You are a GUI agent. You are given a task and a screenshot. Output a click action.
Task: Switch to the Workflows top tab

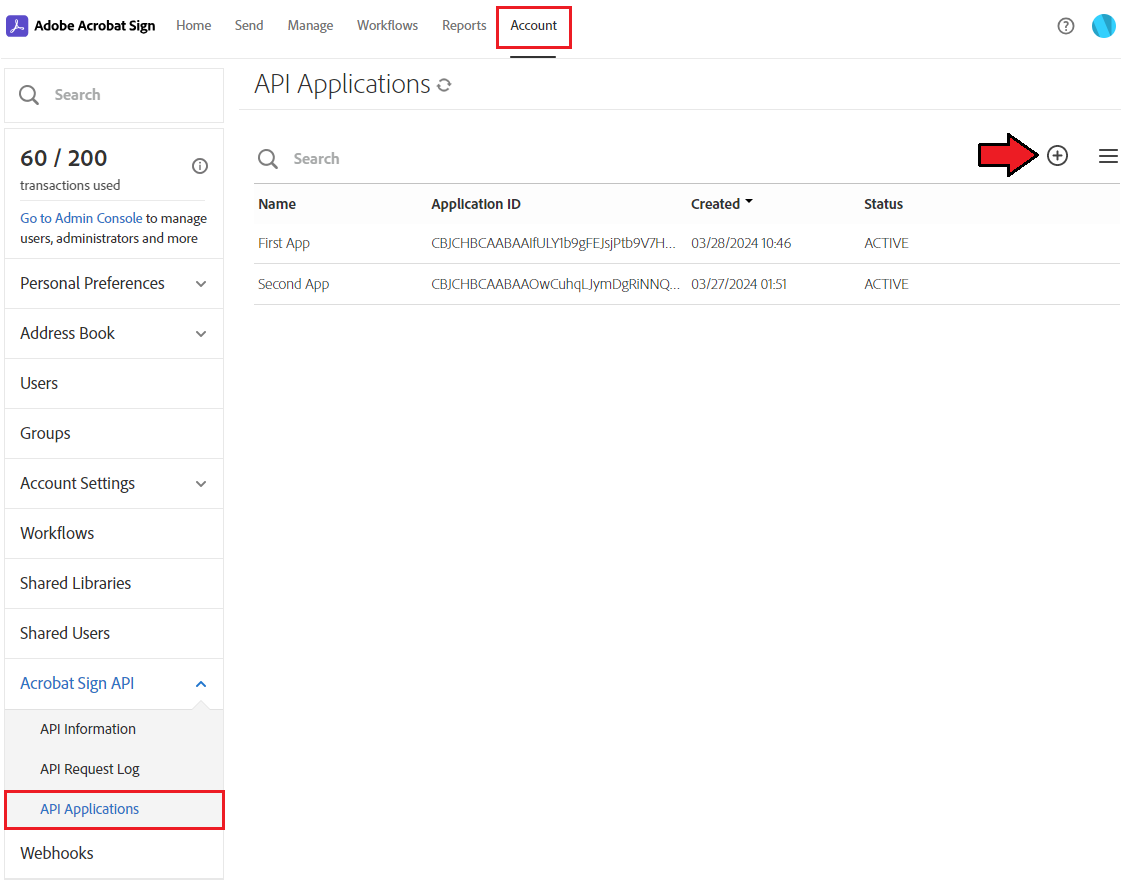tap(387, 26)
